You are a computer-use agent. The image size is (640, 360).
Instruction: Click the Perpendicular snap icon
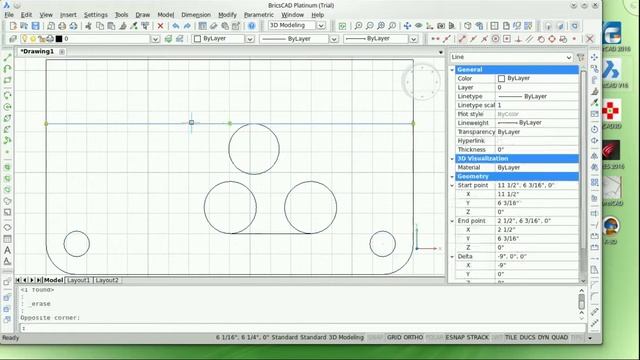coord(518,39)
